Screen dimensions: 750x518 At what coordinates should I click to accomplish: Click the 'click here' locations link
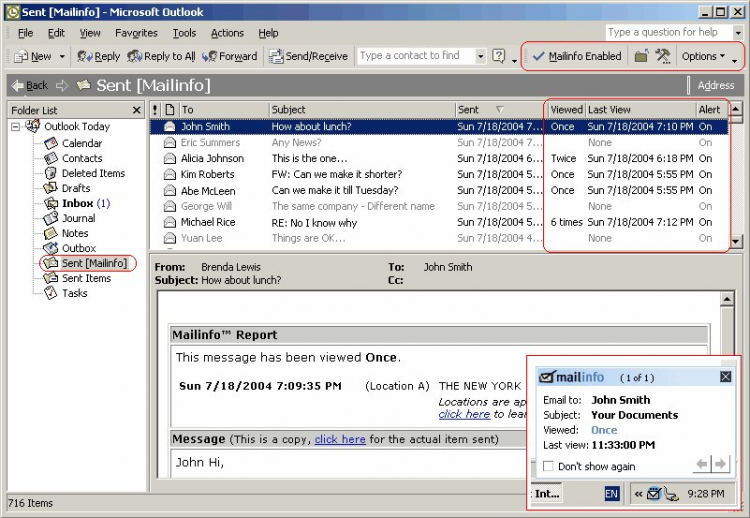tap(464, 414)
